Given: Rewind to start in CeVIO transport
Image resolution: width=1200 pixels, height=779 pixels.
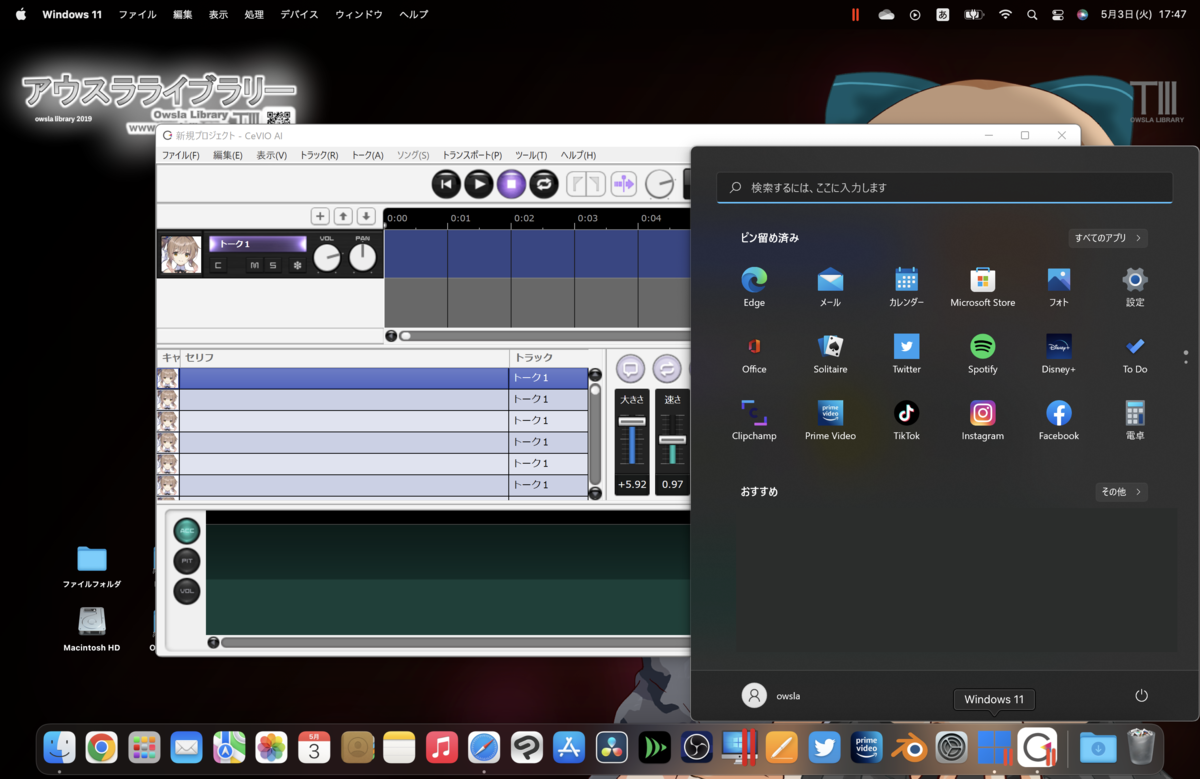Looking at the screenshot, I should tap(446, 184).
